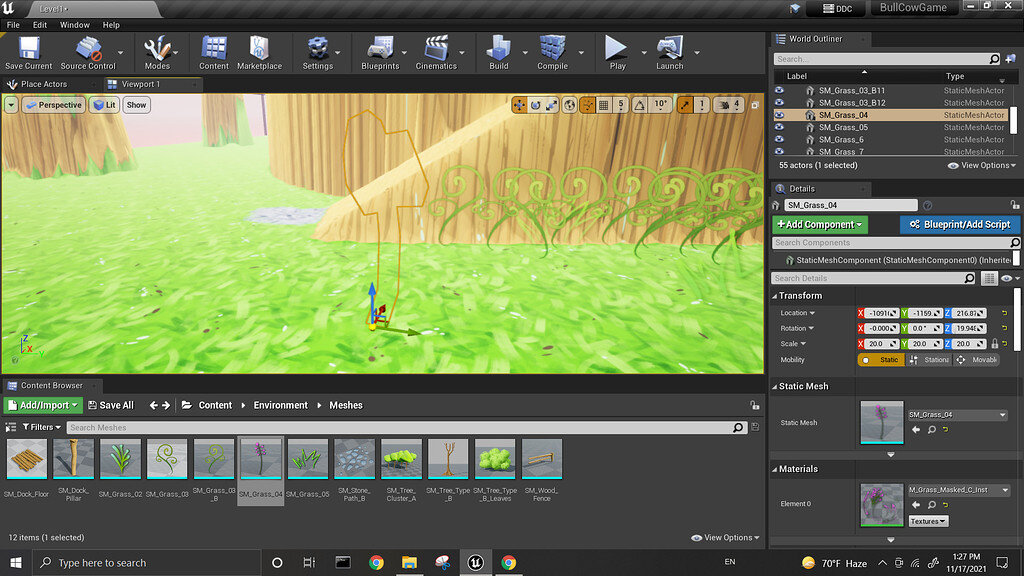Hide SM_Grass_04 actor via eye icon
1024x576 pixels.
click(779, 115)
